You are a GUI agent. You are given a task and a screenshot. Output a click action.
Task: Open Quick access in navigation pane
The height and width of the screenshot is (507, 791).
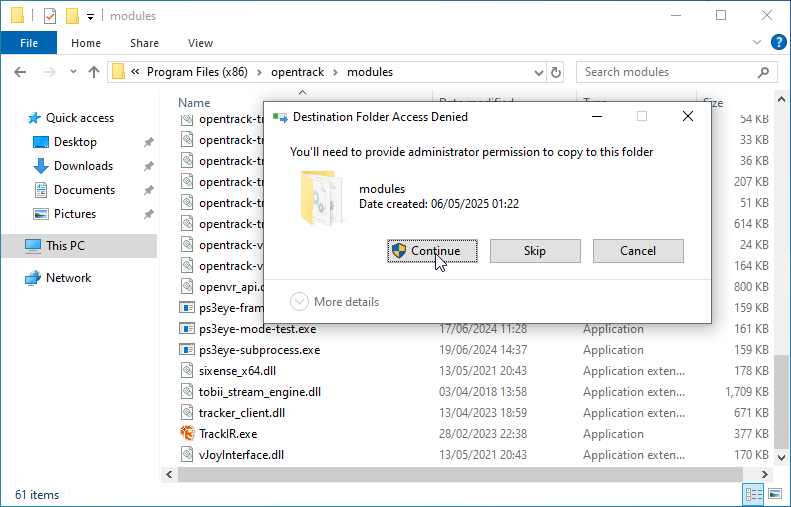[80, 118]
